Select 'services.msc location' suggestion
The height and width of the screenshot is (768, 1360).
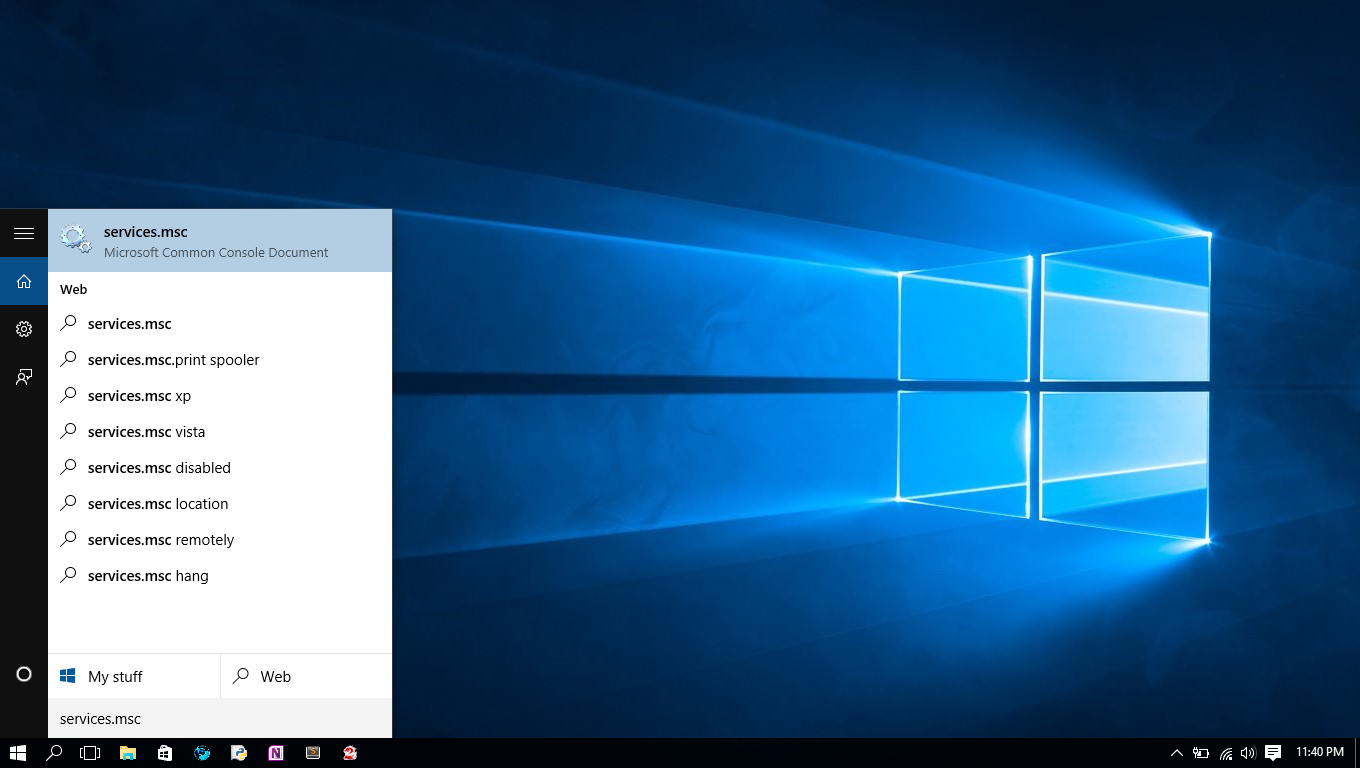[x=220, y=504]
